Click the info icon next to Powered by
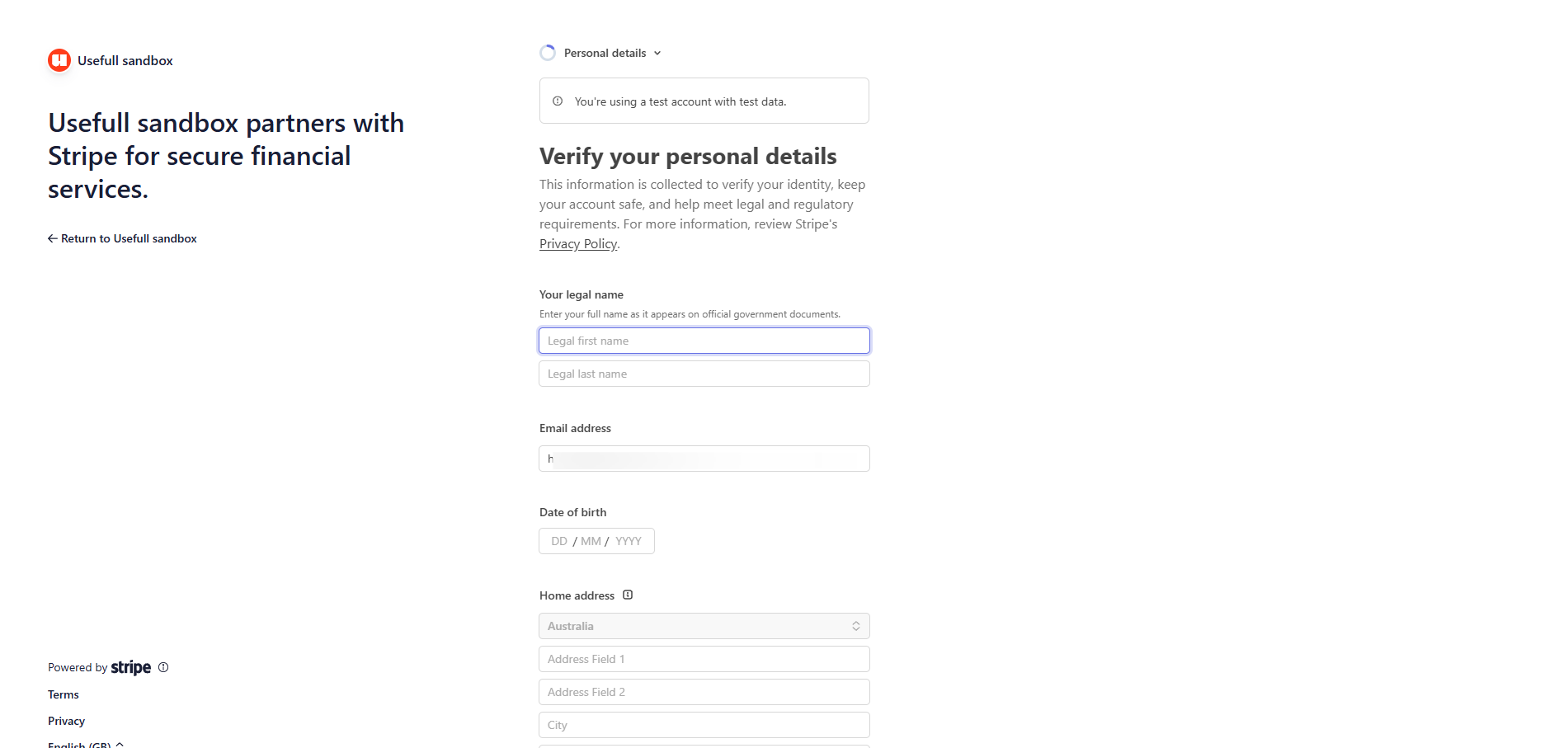The height and width of the screenshot is (748, 1568). click(162, 667)
